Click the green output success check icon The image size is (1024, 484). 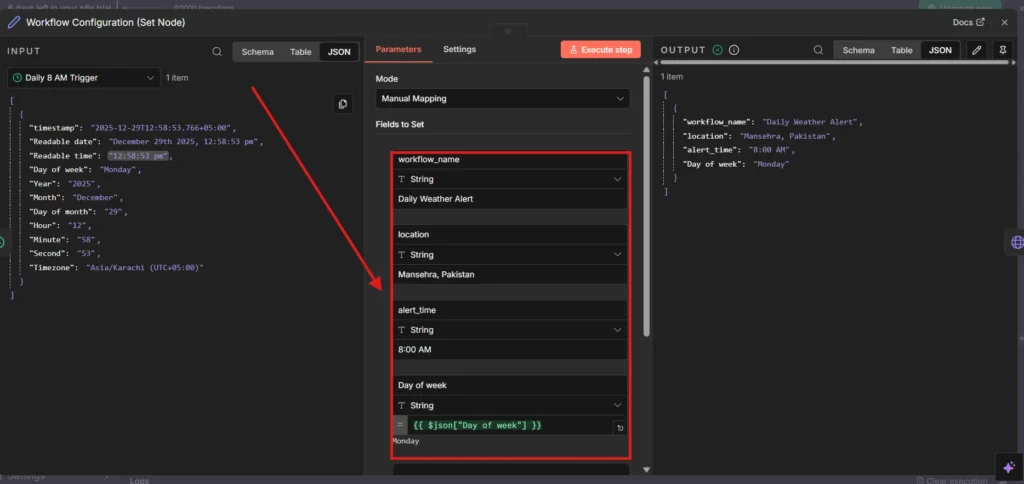(718, 50)
